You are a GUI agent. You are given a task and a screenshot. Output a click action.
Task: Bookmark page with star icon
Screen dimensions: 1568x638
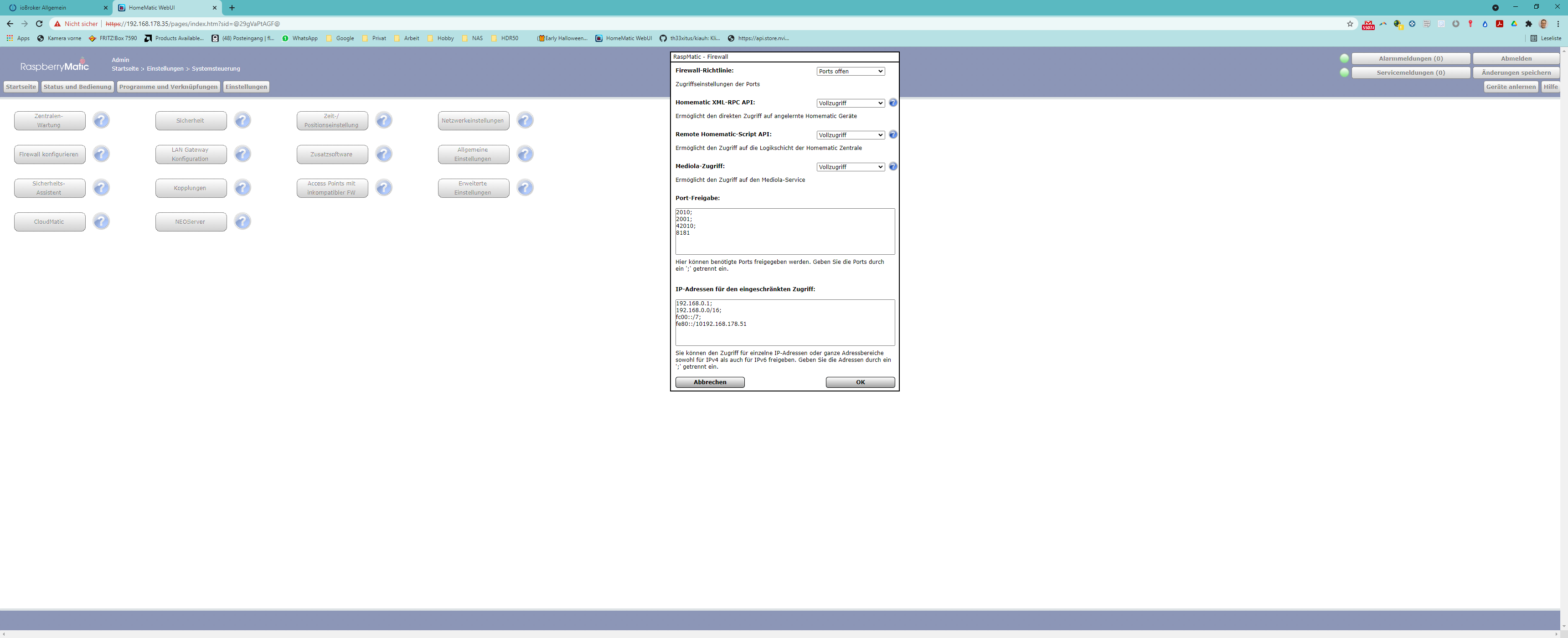tap(1350, 24)
